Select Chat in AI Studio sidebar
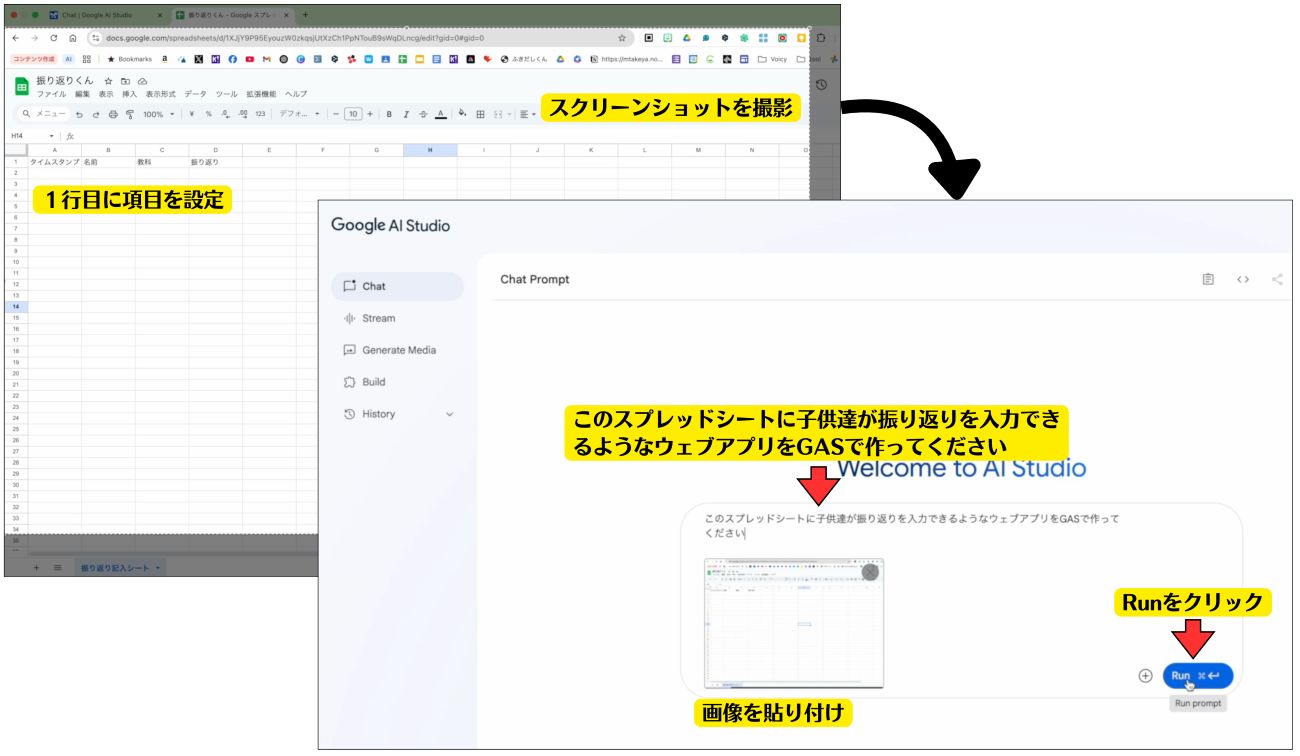This screenshot has width=1300, height=756. point(397,286)
